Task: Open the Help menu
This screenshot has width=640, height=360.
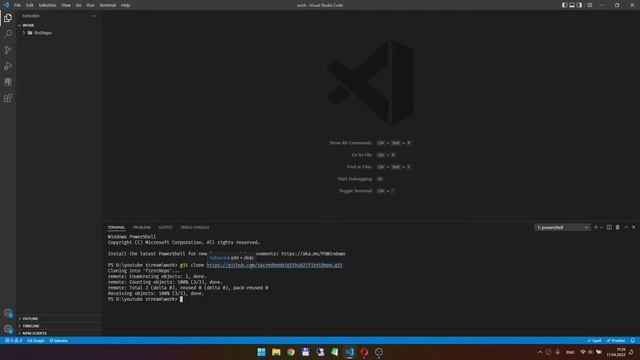Action: point(125,5)
